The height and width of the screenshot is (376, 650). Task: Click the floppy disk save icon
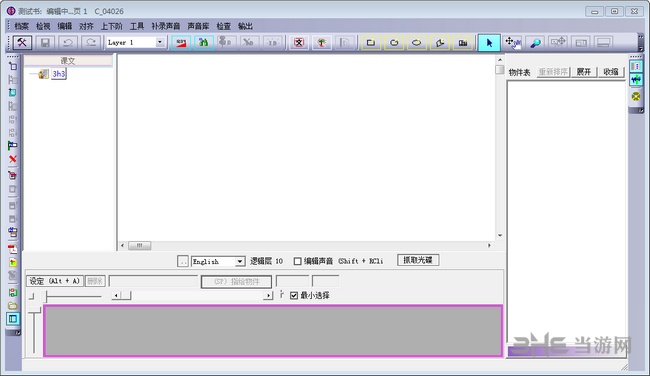pyautogui.click(x=45, y=42)
